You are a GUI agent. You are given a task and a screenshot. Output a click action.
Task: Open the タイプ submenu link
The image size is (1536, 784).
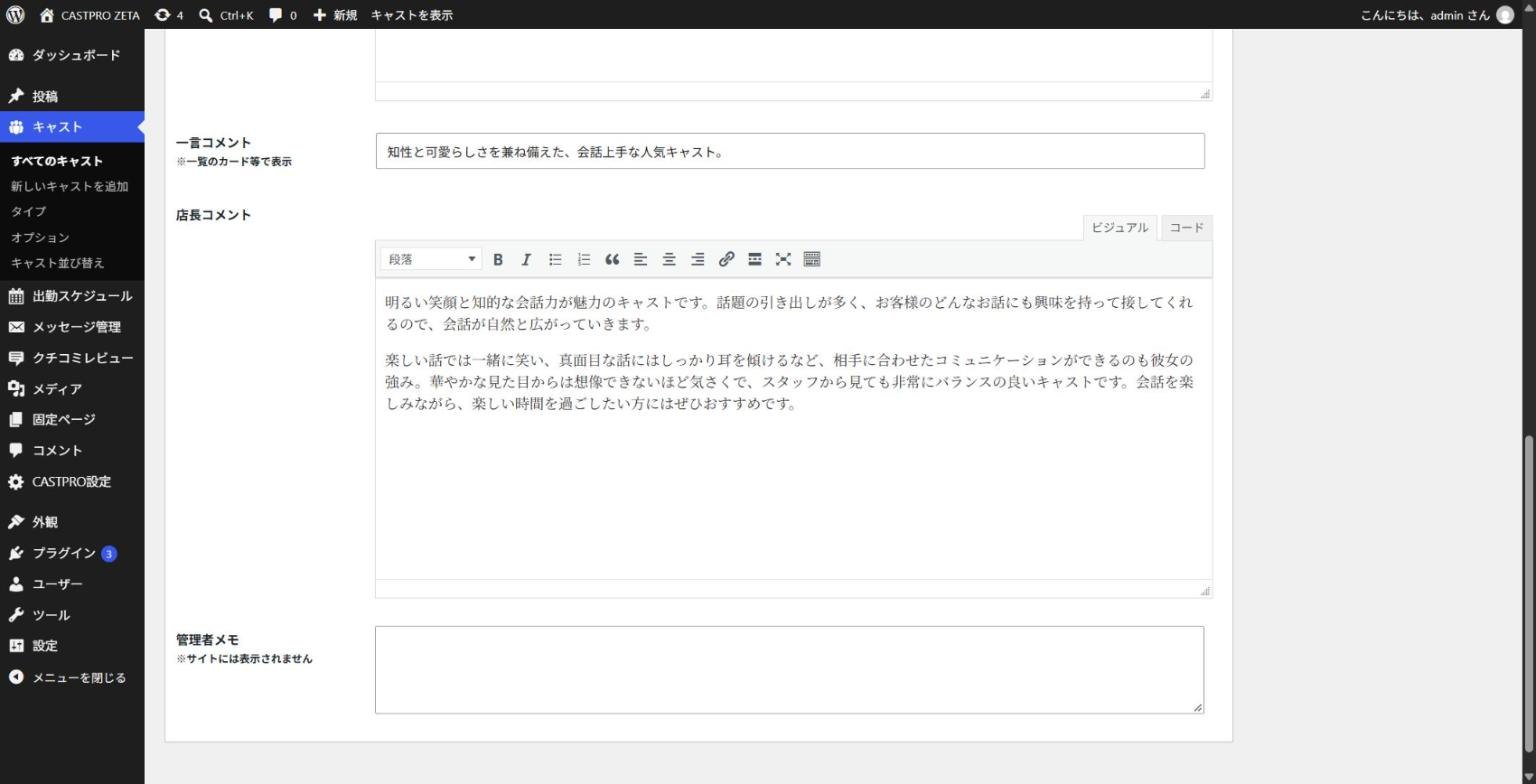[x=29, y=212]
